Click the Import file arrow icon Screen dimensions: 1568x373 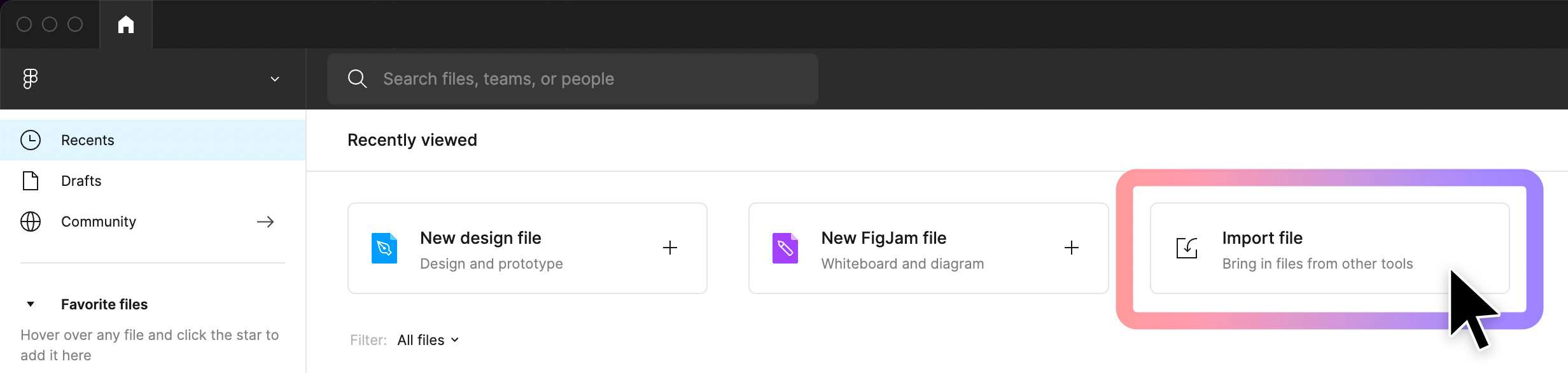click(1187, 248)
